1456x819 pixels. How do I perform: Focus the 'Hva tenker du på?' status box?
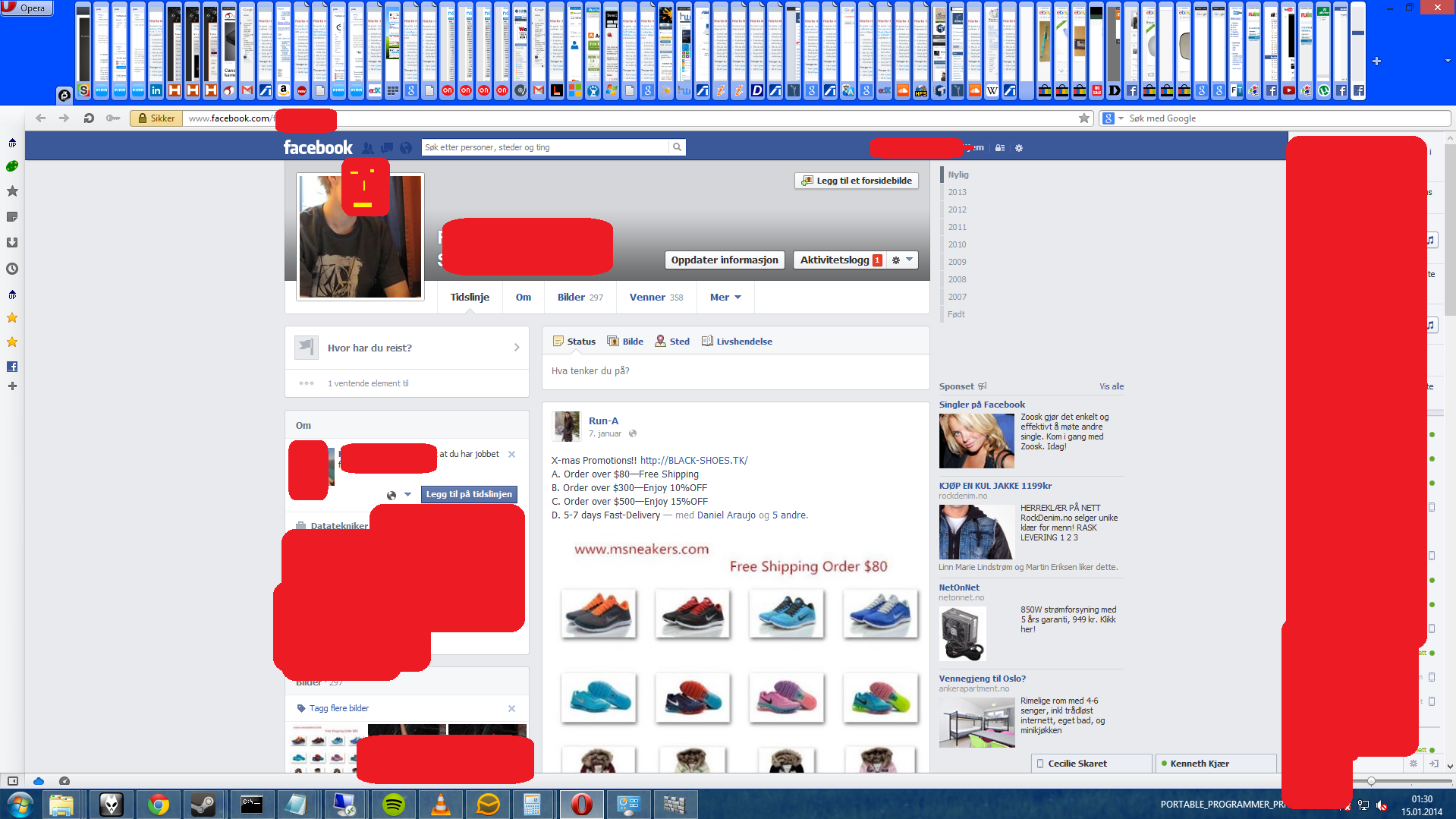click(735, 371)
